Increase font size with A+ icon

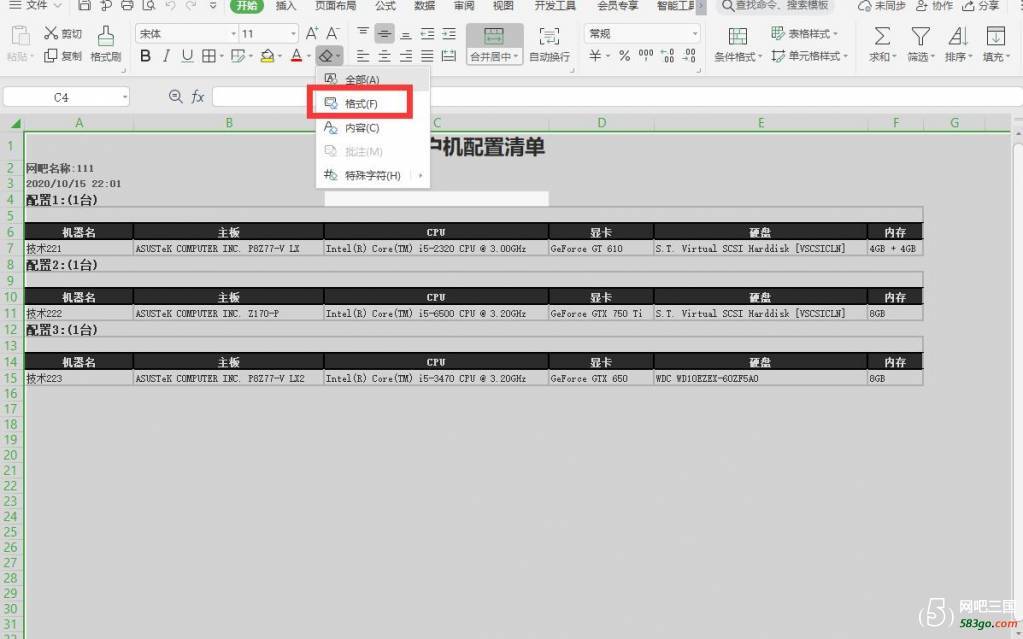point(312,33)
